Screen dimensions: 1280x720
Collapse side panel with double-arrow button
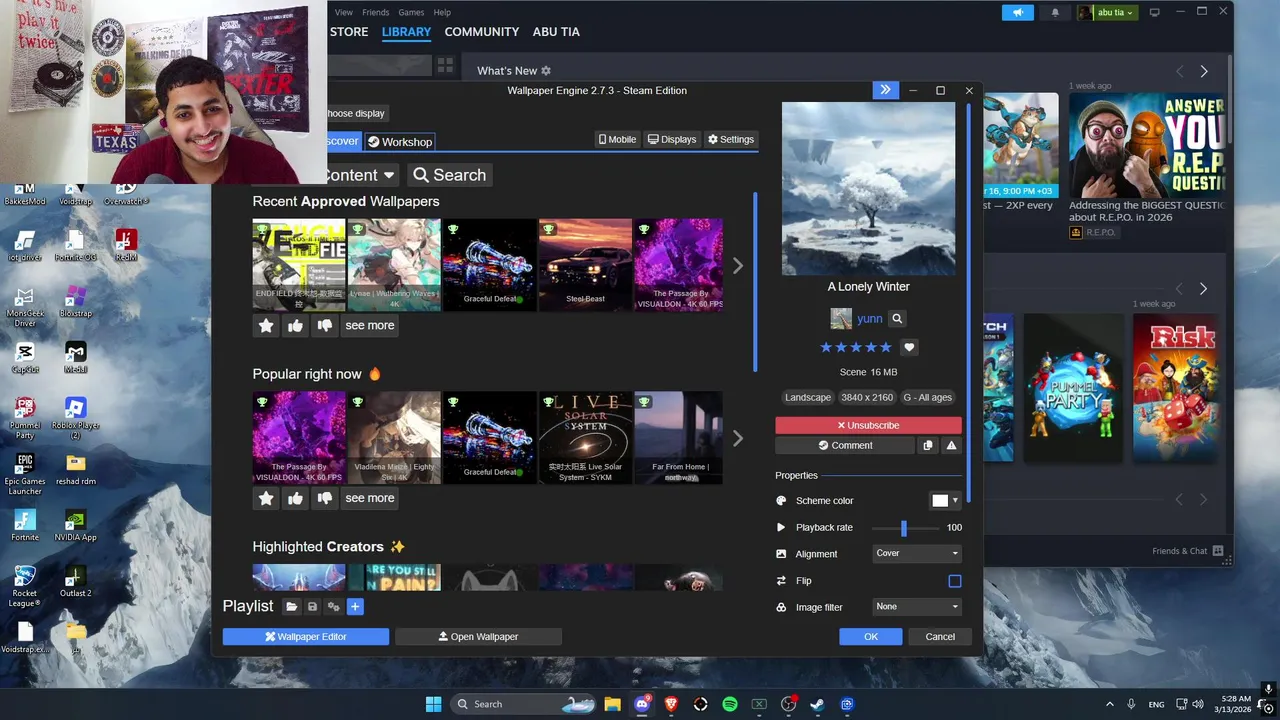pyautogui.click(x=885, y=90)
